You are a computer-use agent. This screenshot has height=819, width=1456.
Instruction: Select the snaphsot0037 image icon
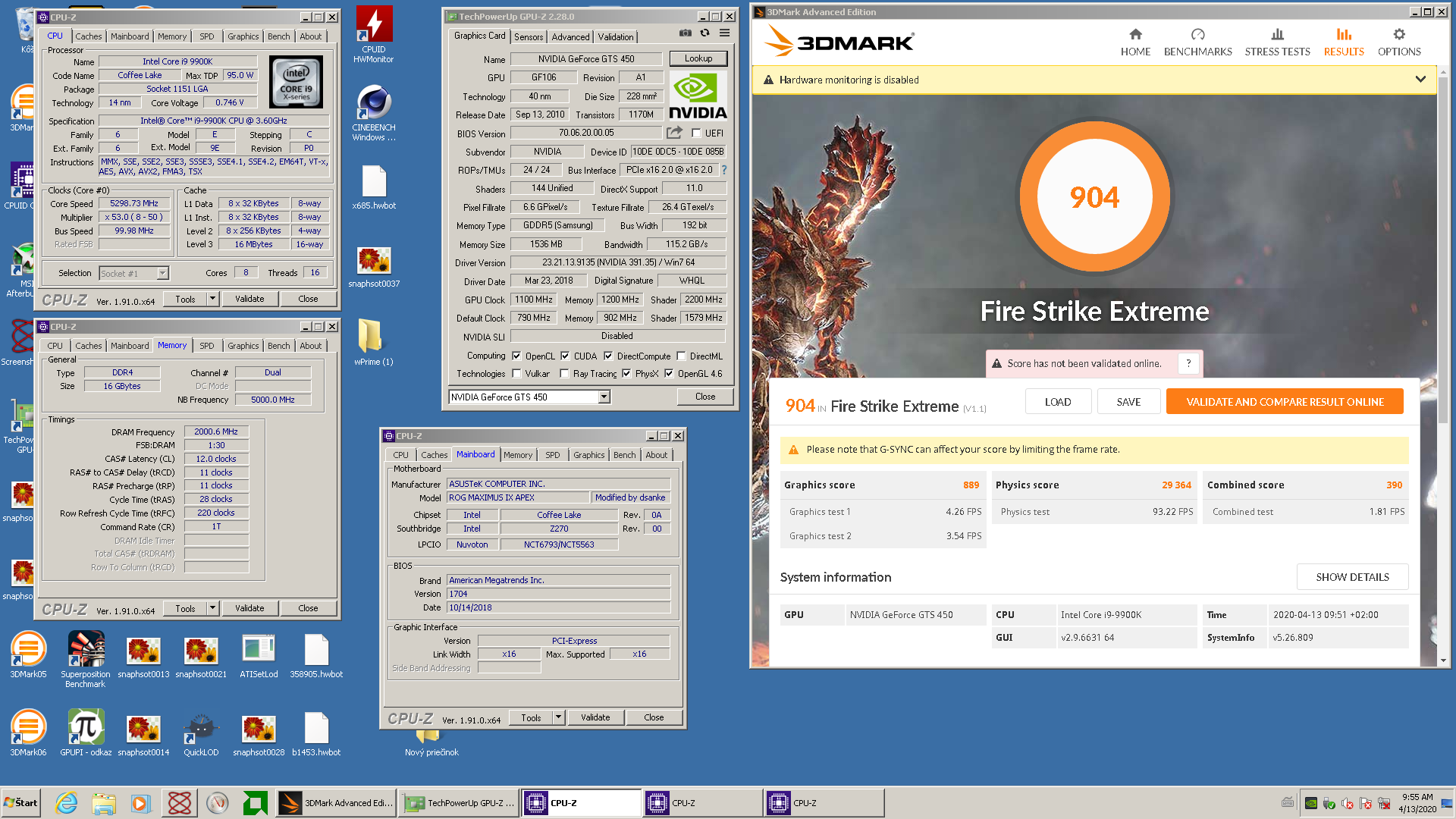374,267
